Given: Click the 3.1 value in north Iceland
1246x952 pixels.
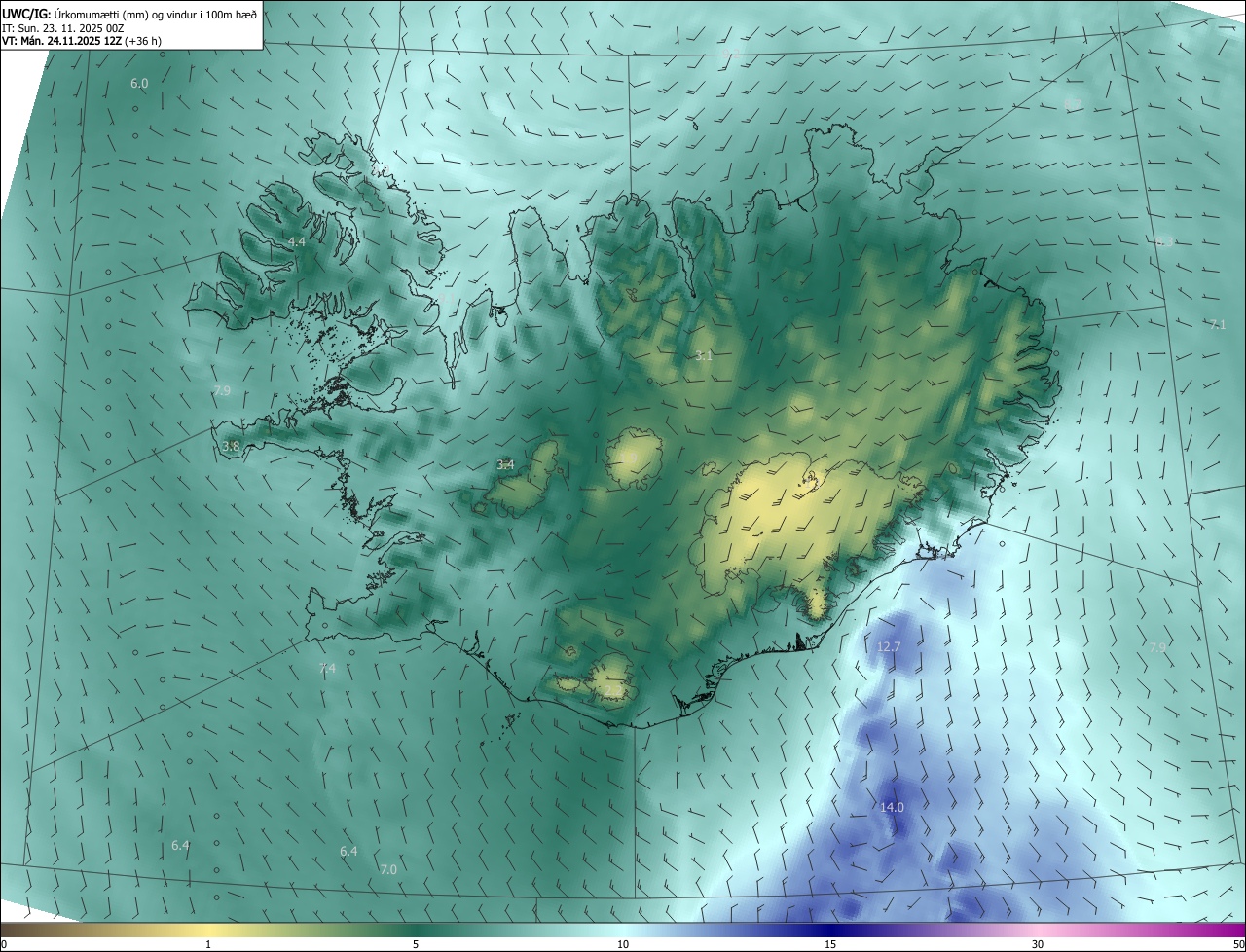Looking at the screenshot, I should click(x=704, y=356).
